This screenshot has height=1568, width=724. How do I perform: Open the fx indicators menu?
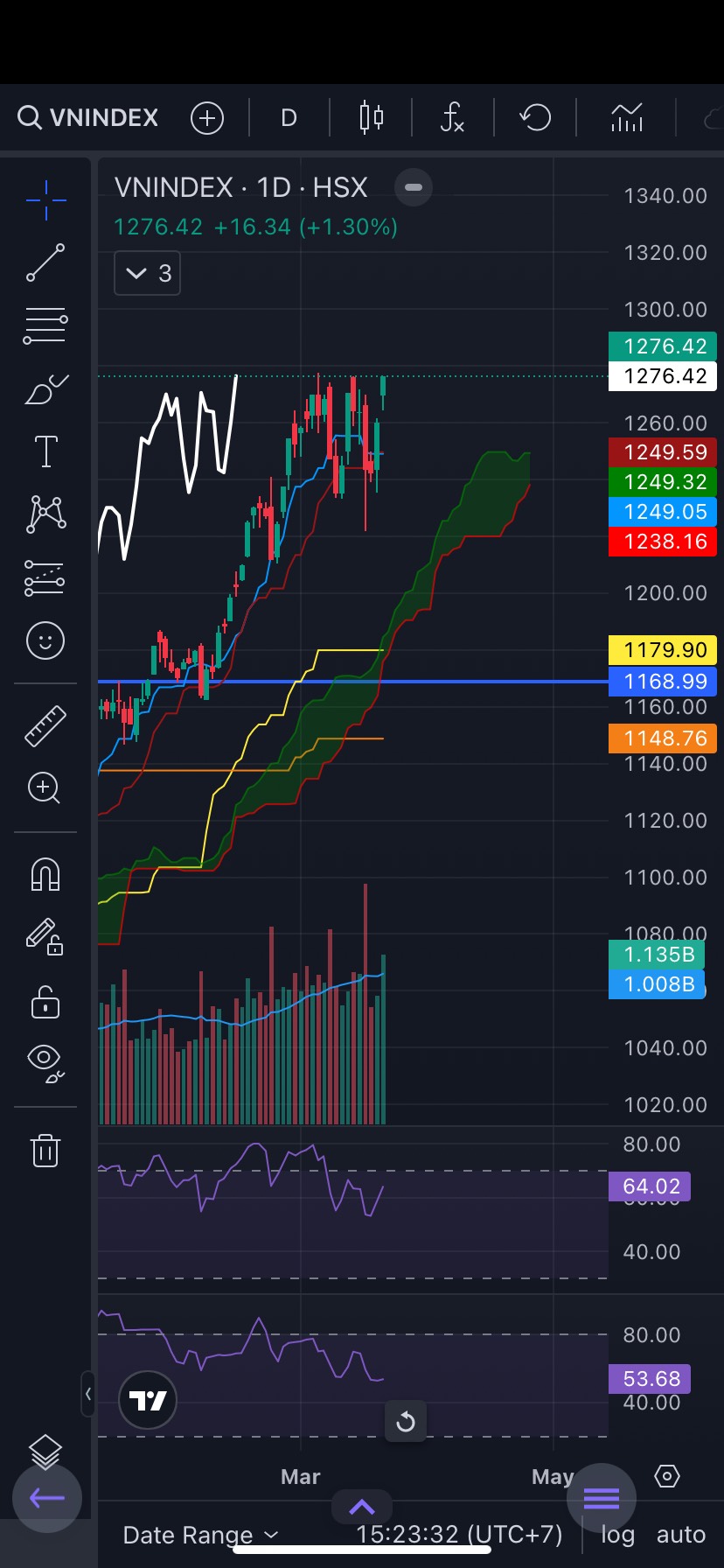point(452,117)
